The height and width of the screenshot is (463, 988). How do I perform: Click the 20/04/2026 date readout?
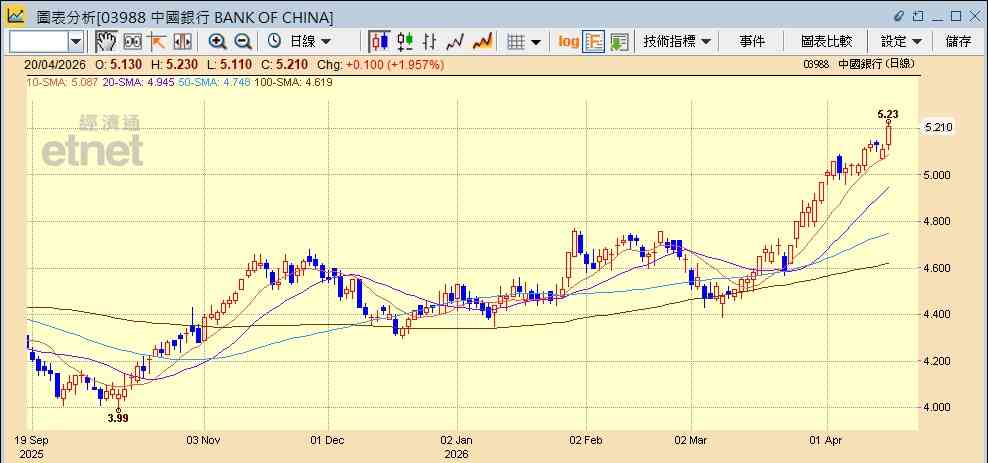tap(55, 64)
